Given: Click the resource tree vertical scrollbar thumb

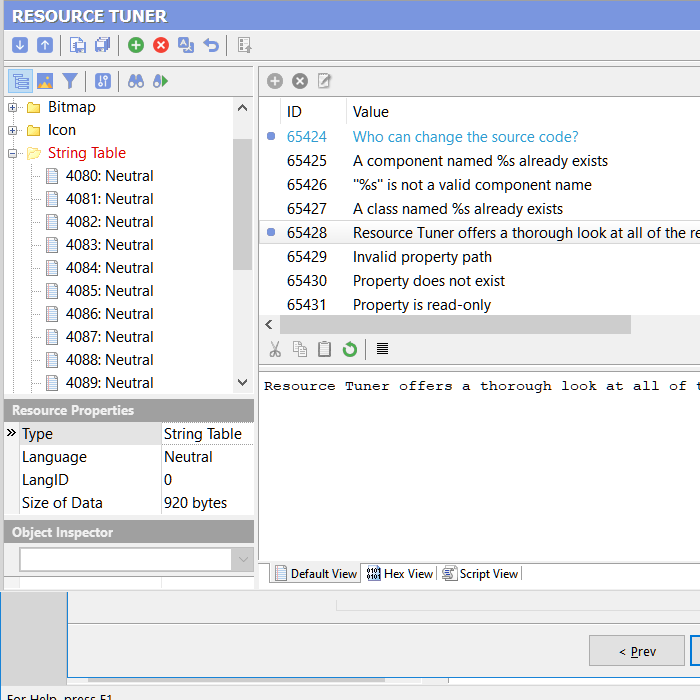Looking at the screenshot, I should click(x=242, y=204).
